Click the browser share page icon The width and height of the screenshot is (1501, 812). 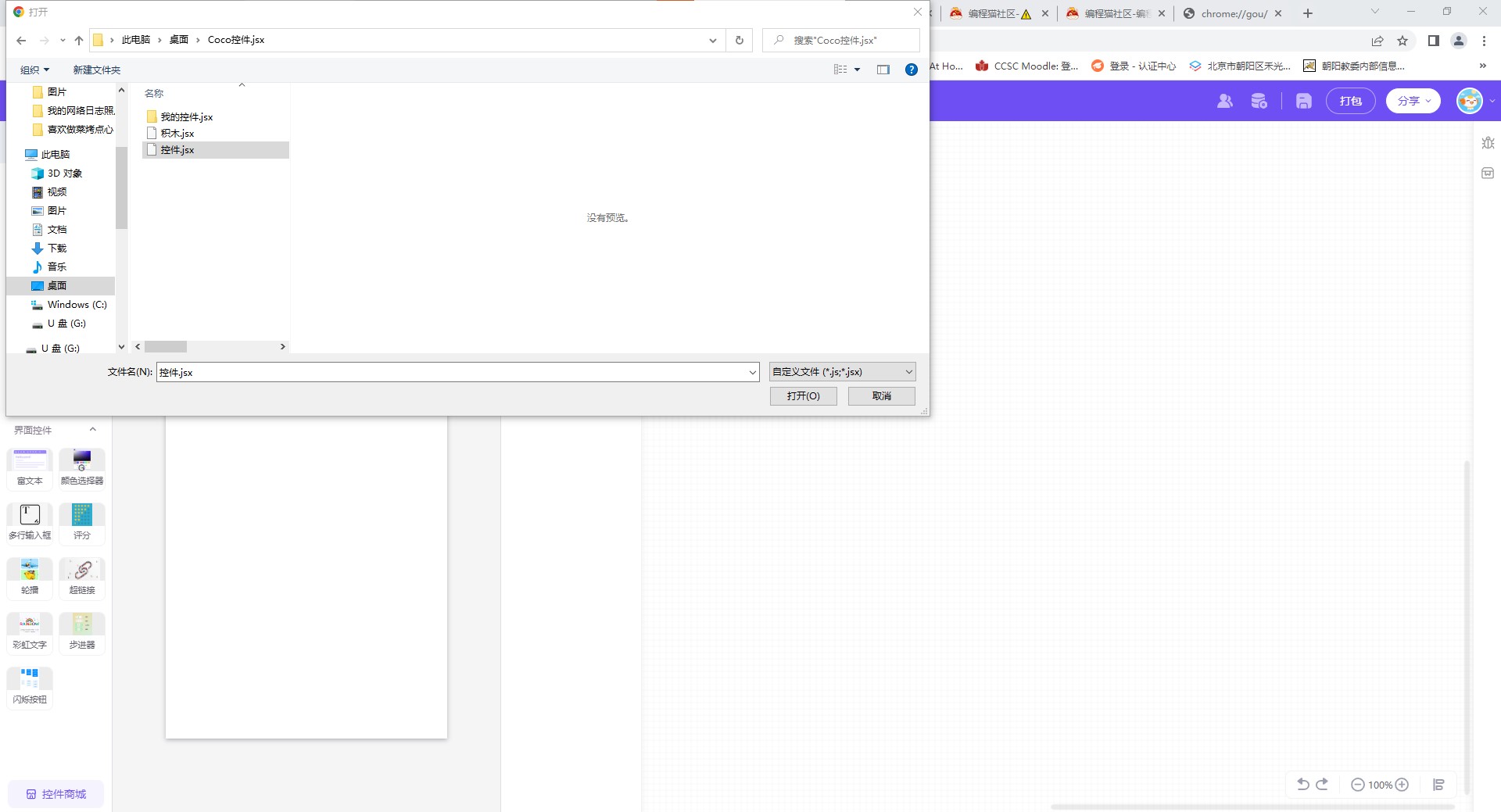pyautogui.click(x=1377, y=41)
